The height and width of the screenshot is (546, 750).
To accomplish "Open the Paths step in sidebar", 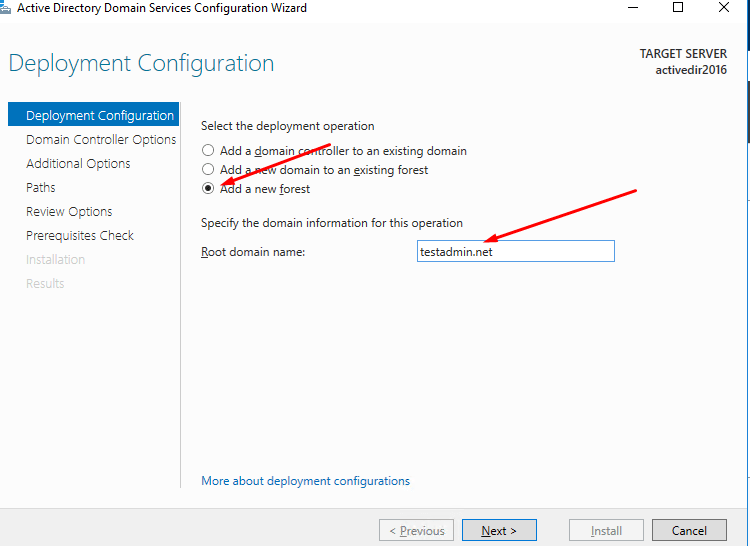I will 41,188.
